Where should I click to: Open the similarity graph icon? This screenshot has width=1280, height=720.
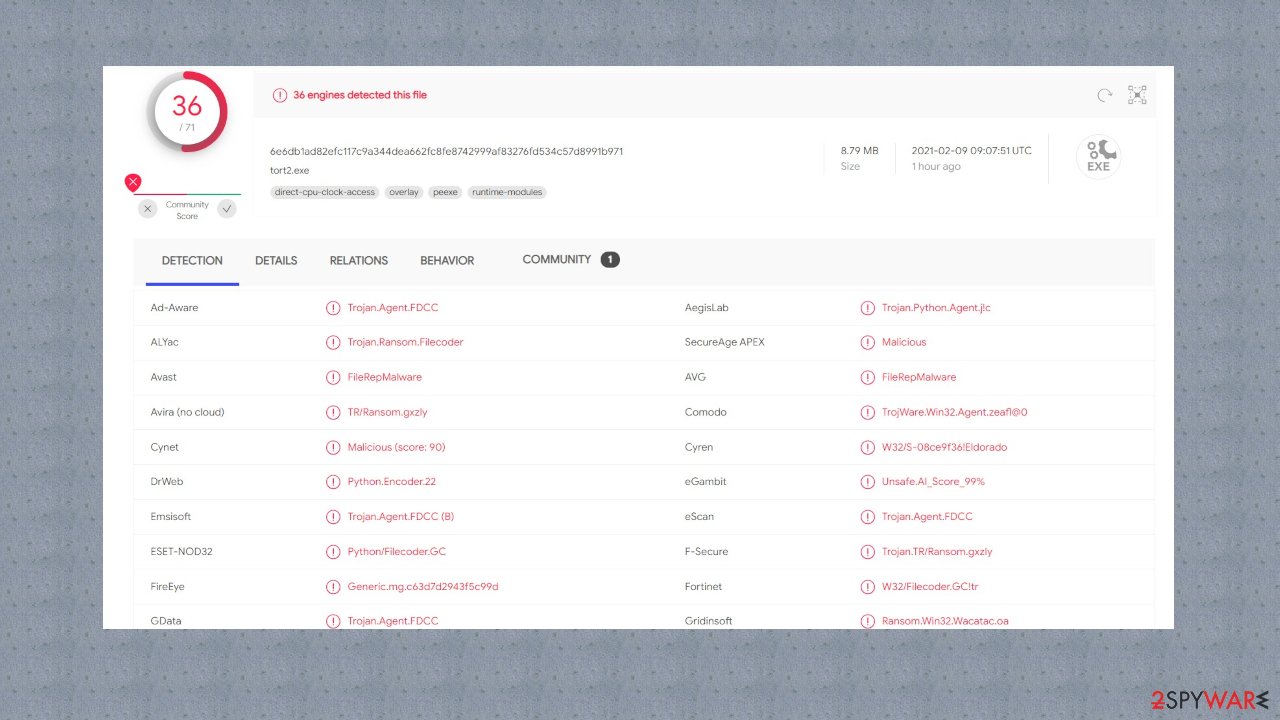[1137, 95]
